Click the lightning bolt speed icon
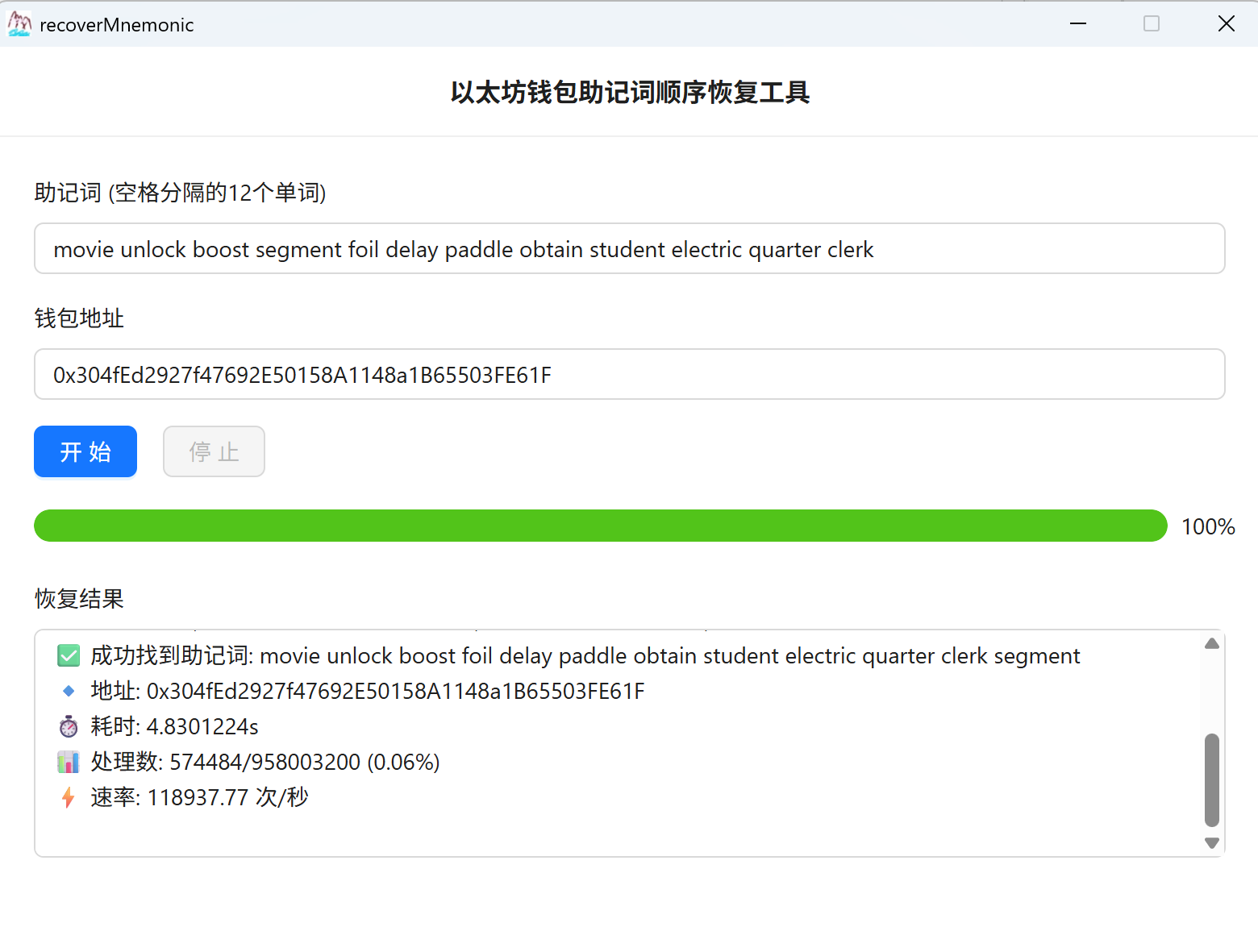The image size is (1258, 952). coord(69,797)
